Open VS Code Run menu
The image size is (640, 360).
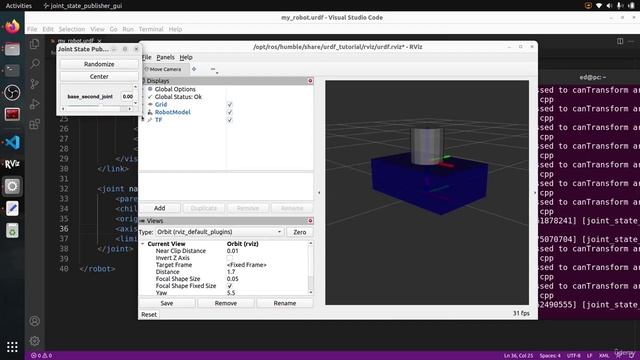(128, 29)
